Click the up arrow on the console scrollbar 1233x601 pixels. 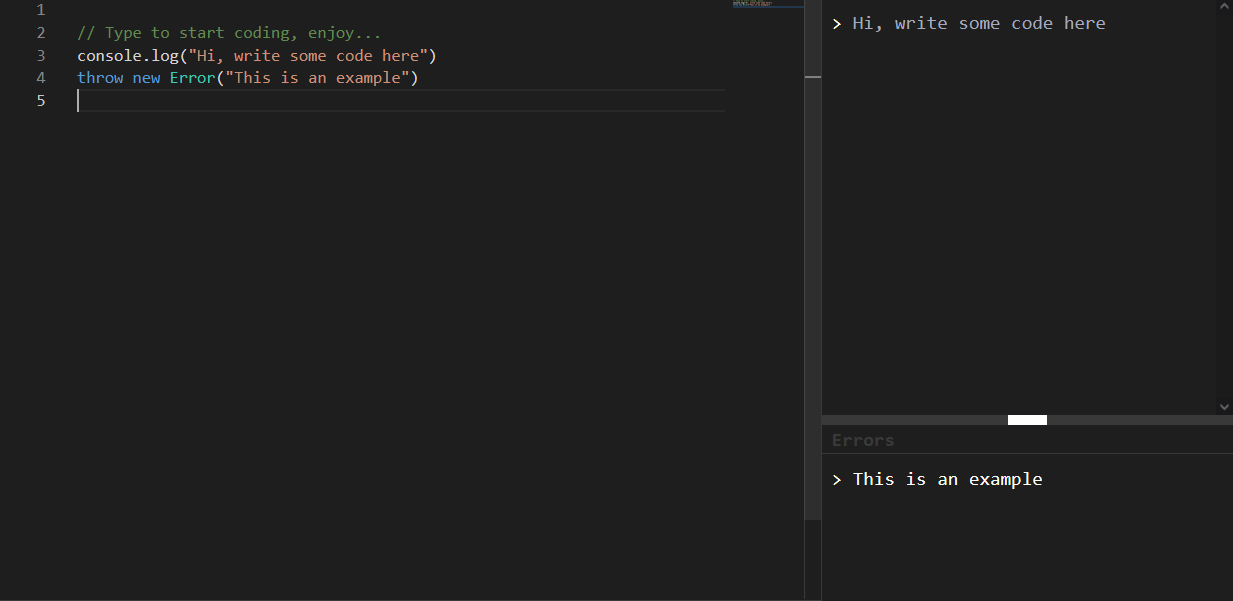pyautogui.click(x=1224, y=5)
